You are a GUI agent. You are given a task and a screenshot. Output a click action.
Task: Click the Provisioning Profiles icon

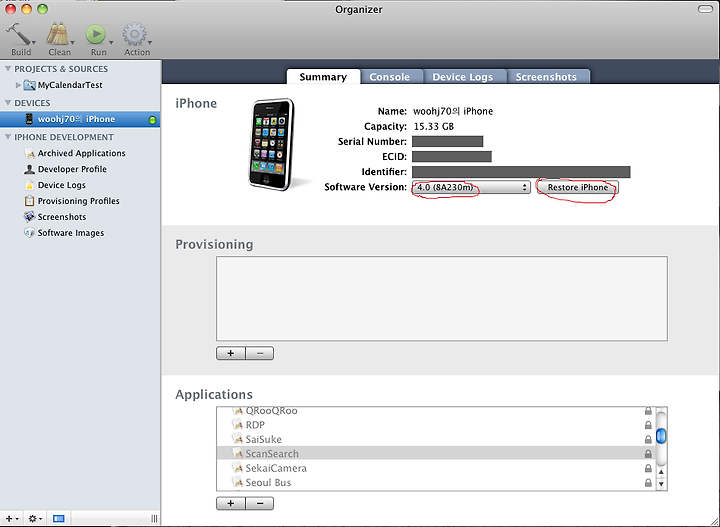pyautogui.click(x=29, y=201)
